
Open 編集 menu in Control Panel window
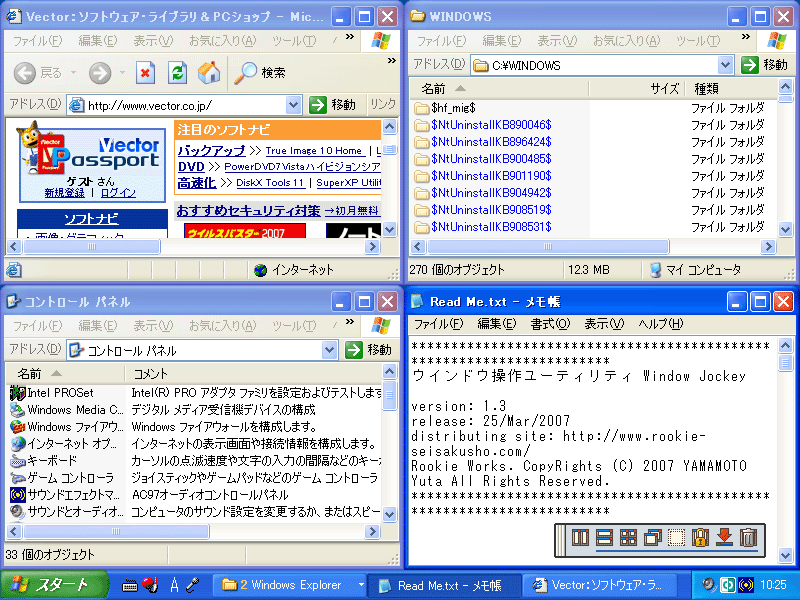pos(97,326)
